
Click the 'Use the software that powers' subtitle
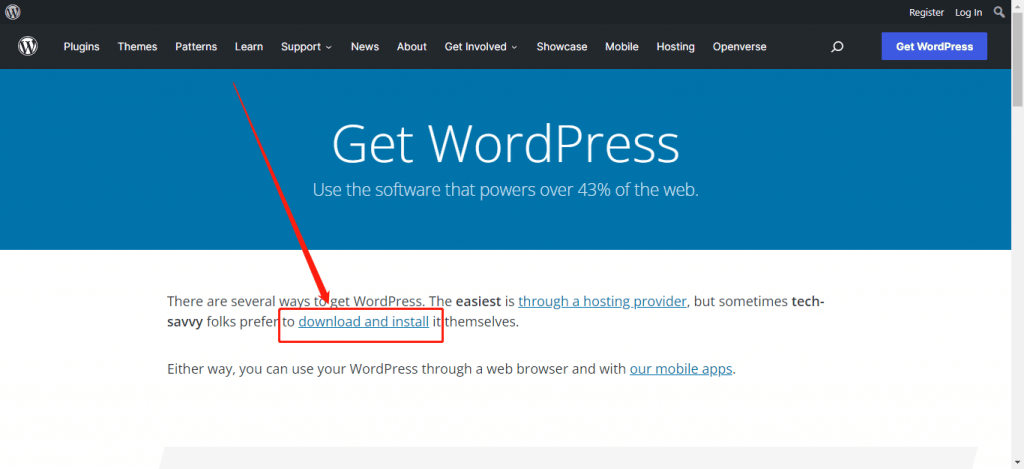tap(505, 190)
